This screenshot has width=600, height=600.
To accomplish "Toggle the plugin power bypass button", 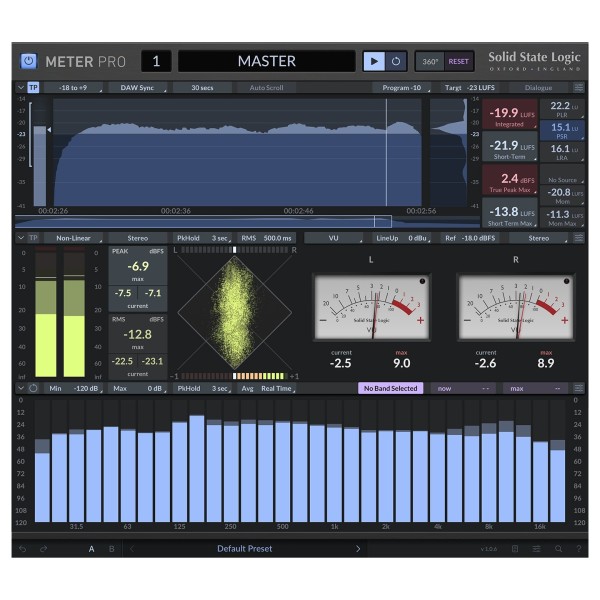I will (28, 61).
